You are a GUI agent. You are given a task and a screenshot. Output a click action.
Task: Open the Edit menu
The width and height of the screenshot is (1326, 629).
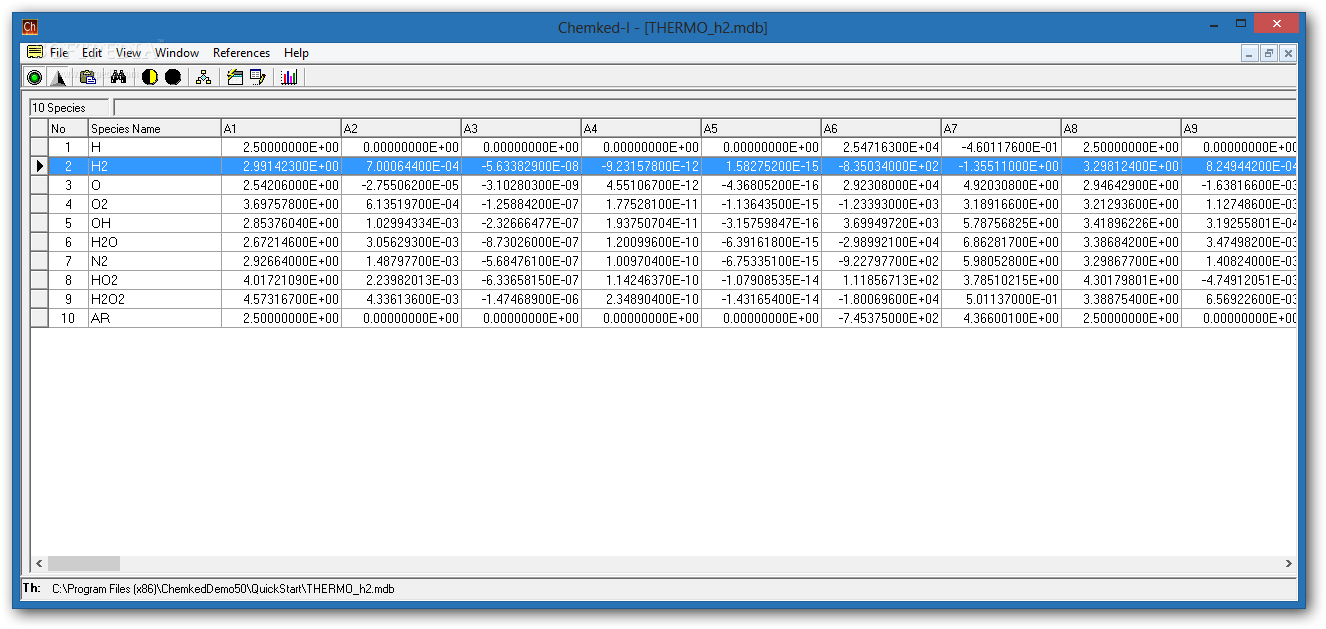(x=92, y=53)
